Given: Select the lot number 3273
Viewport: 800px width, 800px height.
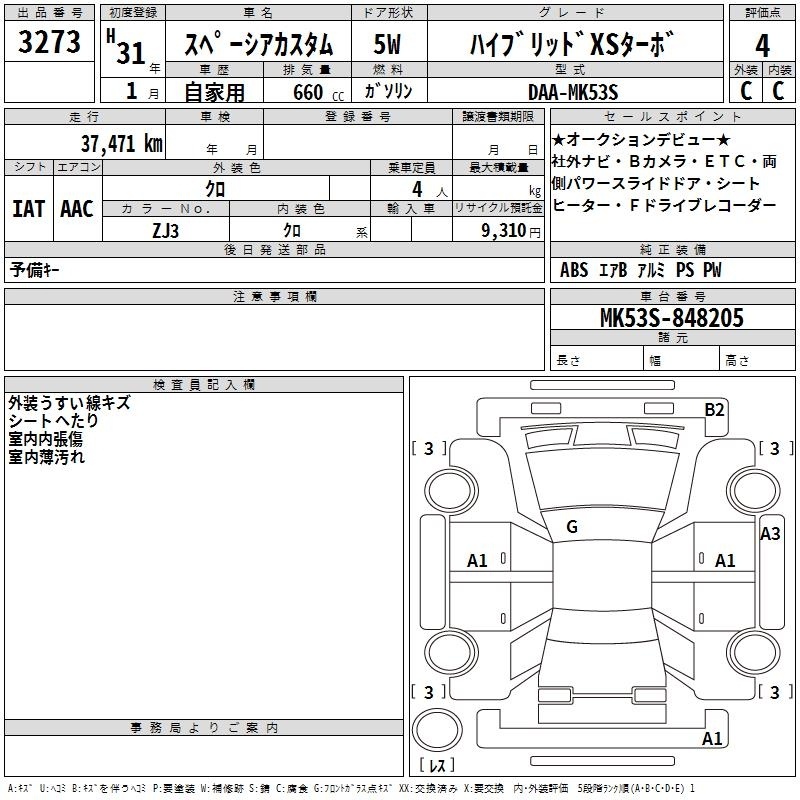Looking at the screenshot, I should pos(50,44).
